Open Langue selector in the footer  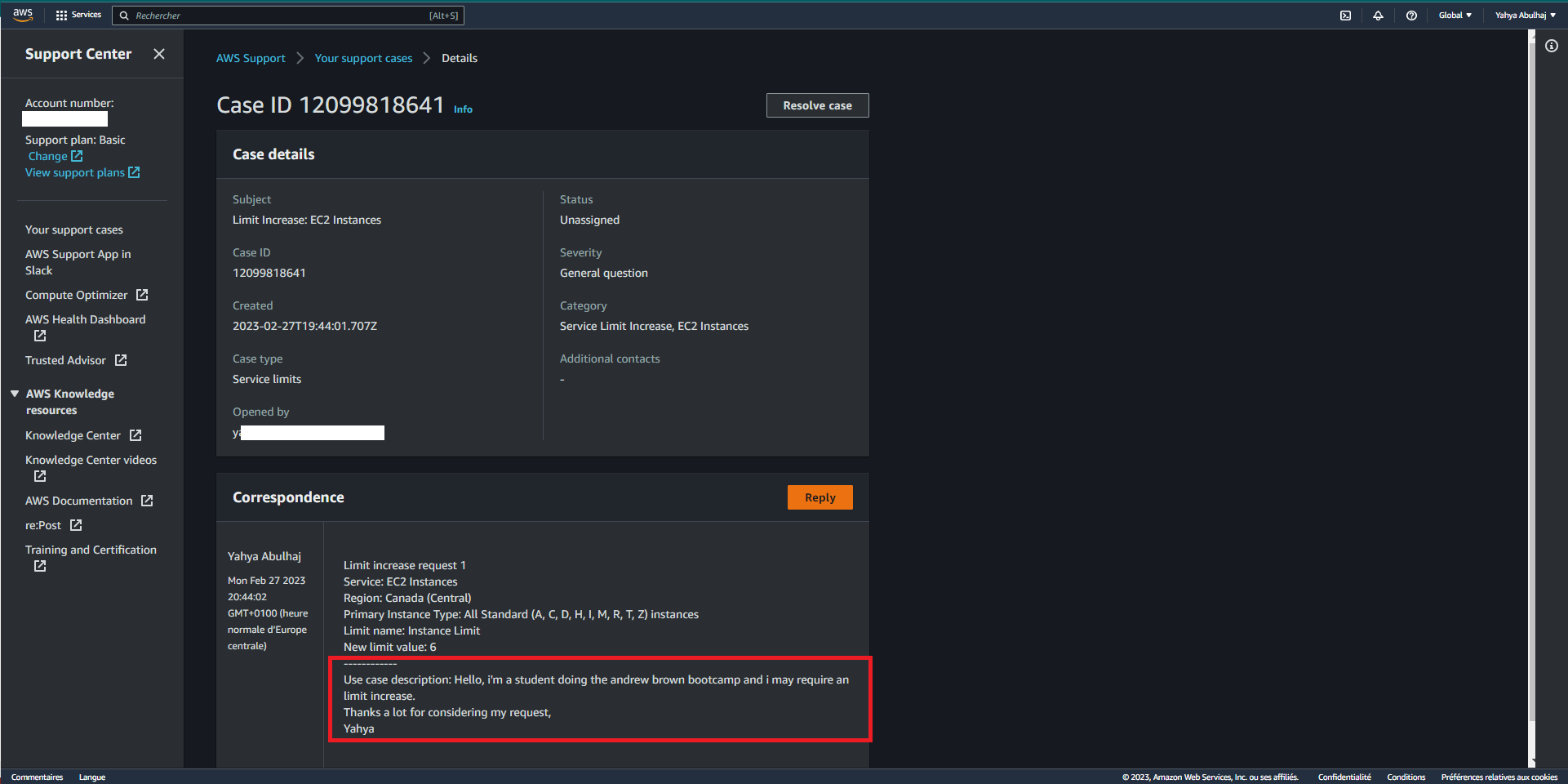click(92, 777)
